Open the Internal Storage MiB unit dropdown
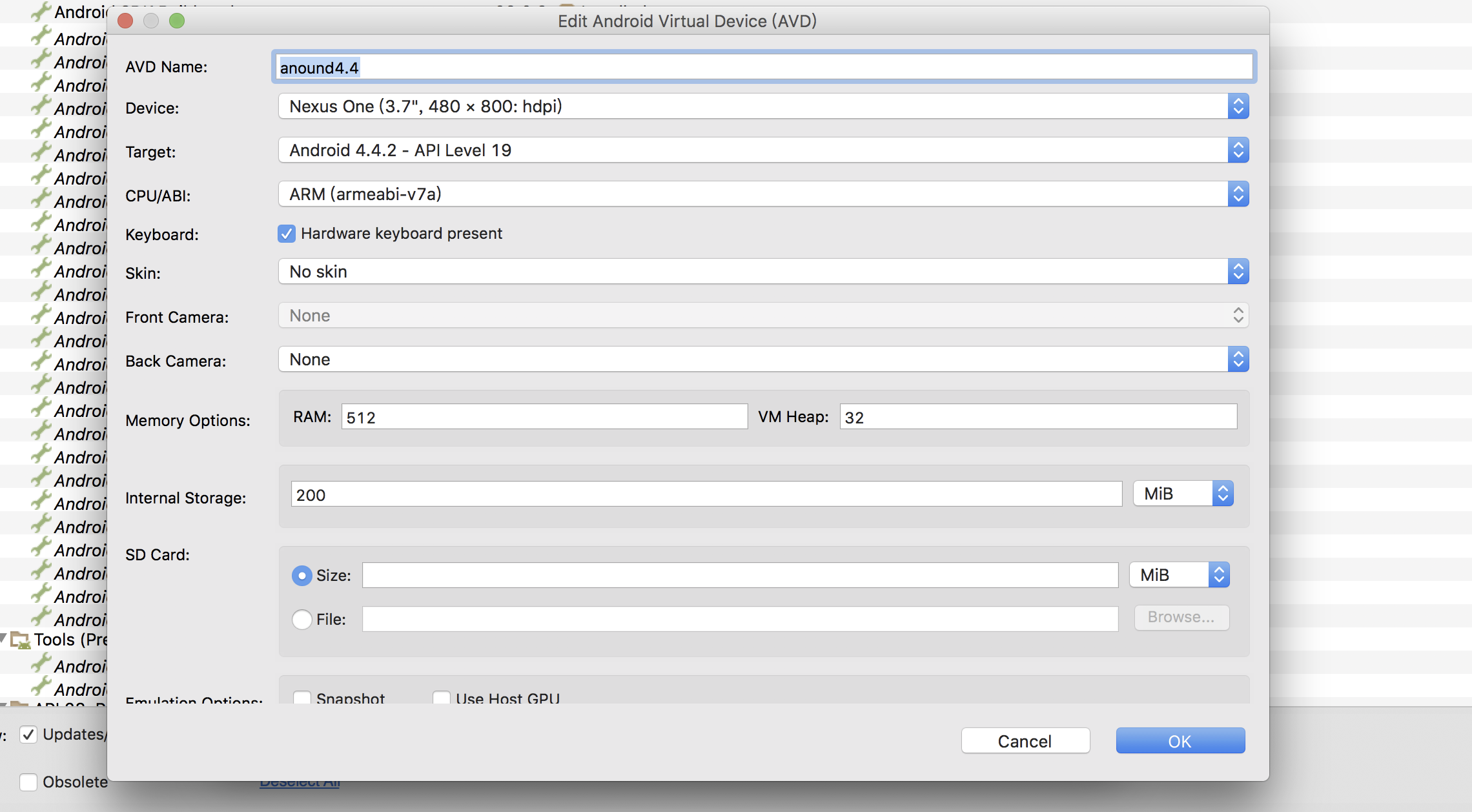Image resolution: width=1472 pixels, height=812 pixels. coord(1183,494)
